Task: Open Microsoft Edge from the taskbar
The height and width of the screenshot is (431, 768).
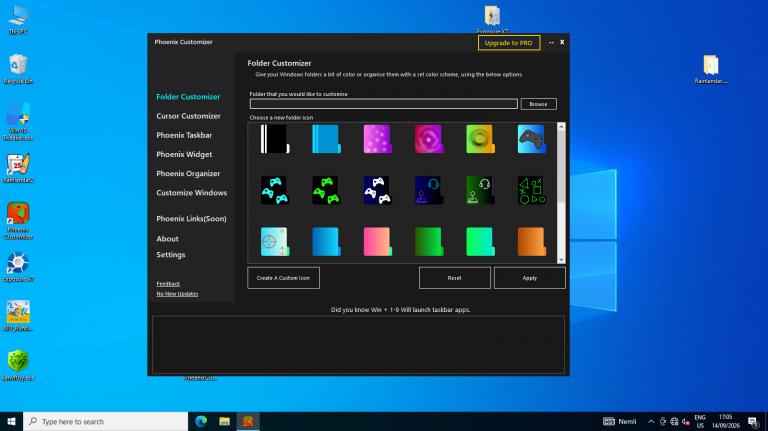Action: tap(201, 421)
